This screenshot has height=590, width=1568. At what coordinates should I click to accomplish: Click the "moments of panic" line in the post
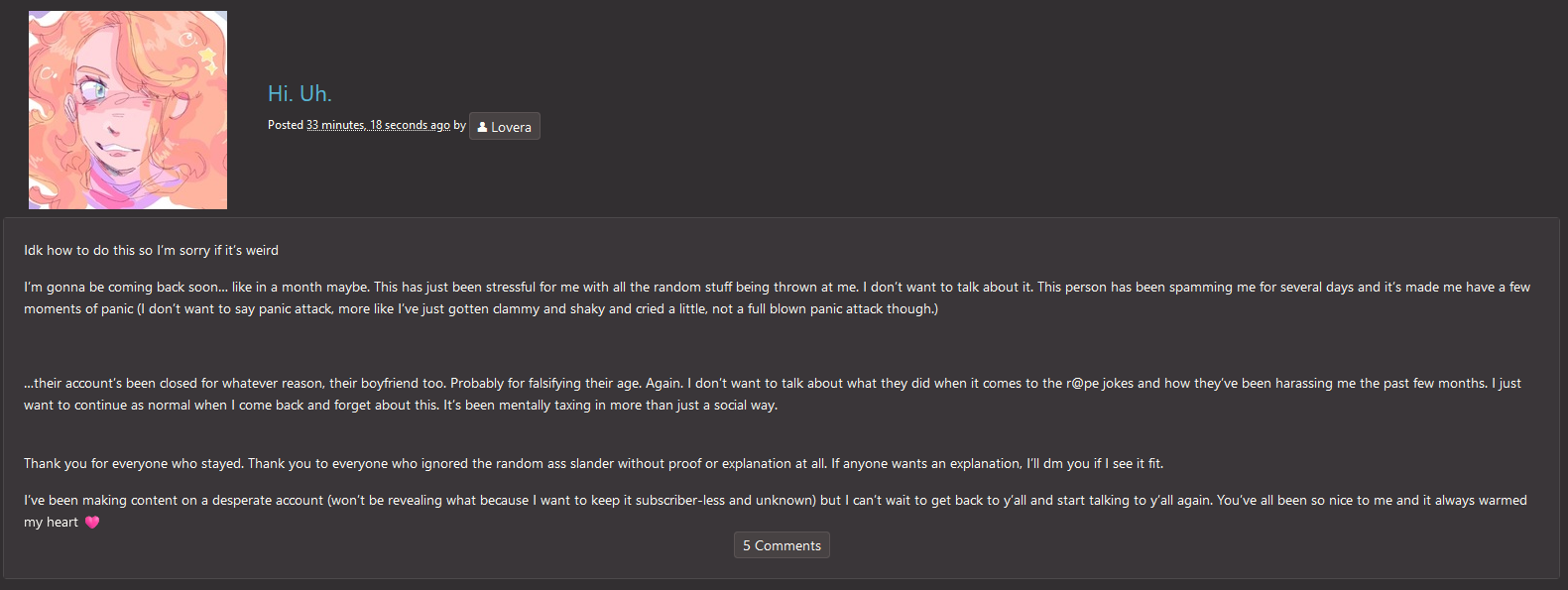[79, 308]
